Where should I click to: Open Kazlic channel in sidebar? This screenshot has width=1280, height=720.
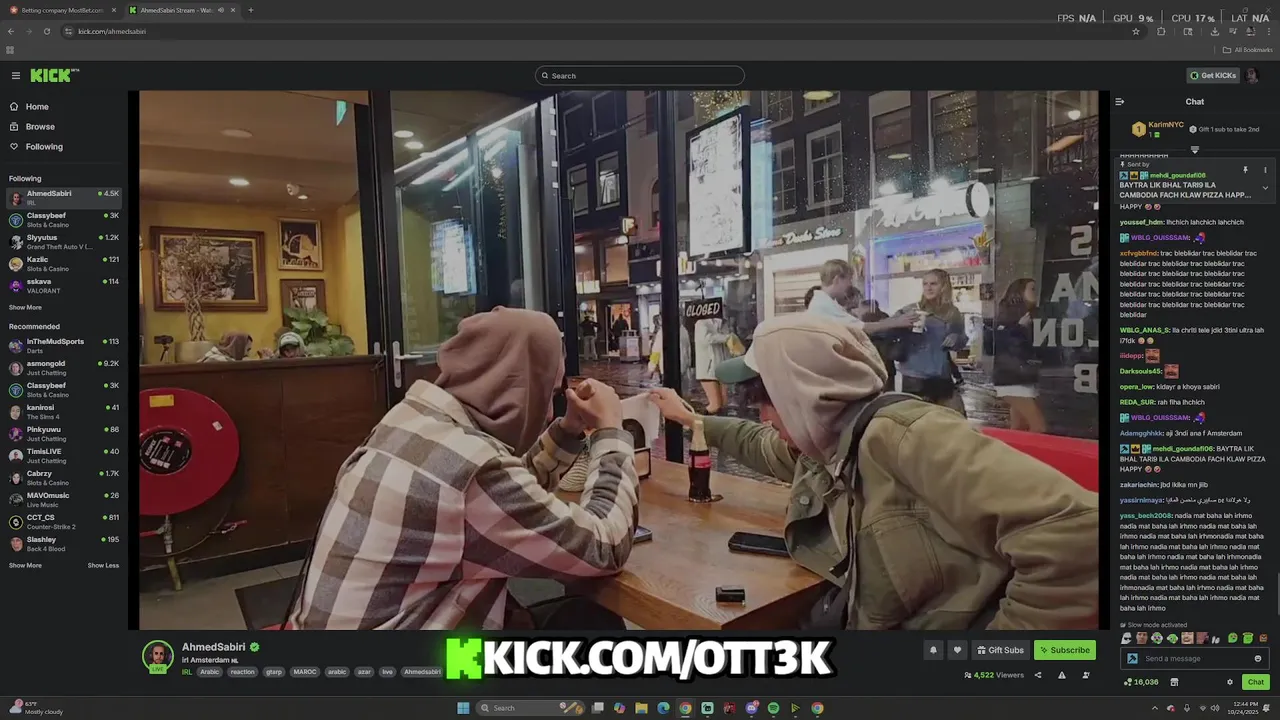click(x=64, y=263)
